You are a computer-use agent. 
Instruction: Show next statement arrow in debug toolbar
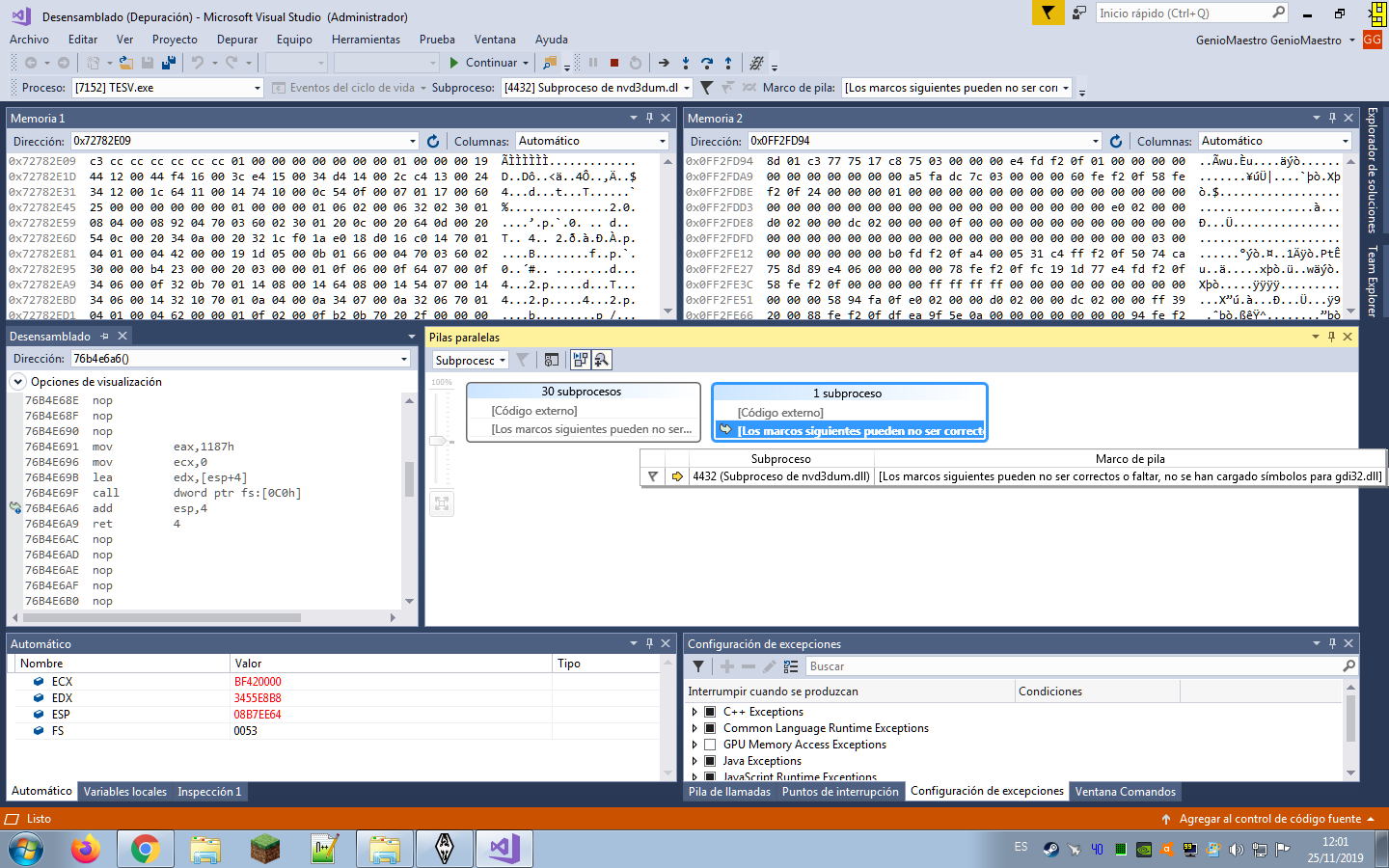(664, 63)
